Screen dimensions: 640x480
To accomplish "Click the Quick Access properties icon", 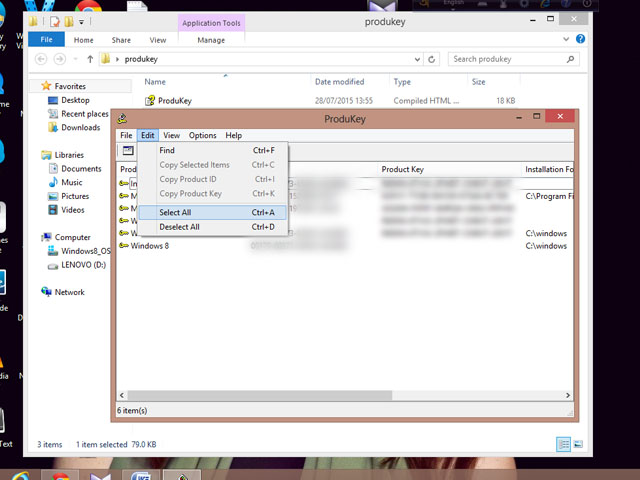I will click(x=55, y=21).
